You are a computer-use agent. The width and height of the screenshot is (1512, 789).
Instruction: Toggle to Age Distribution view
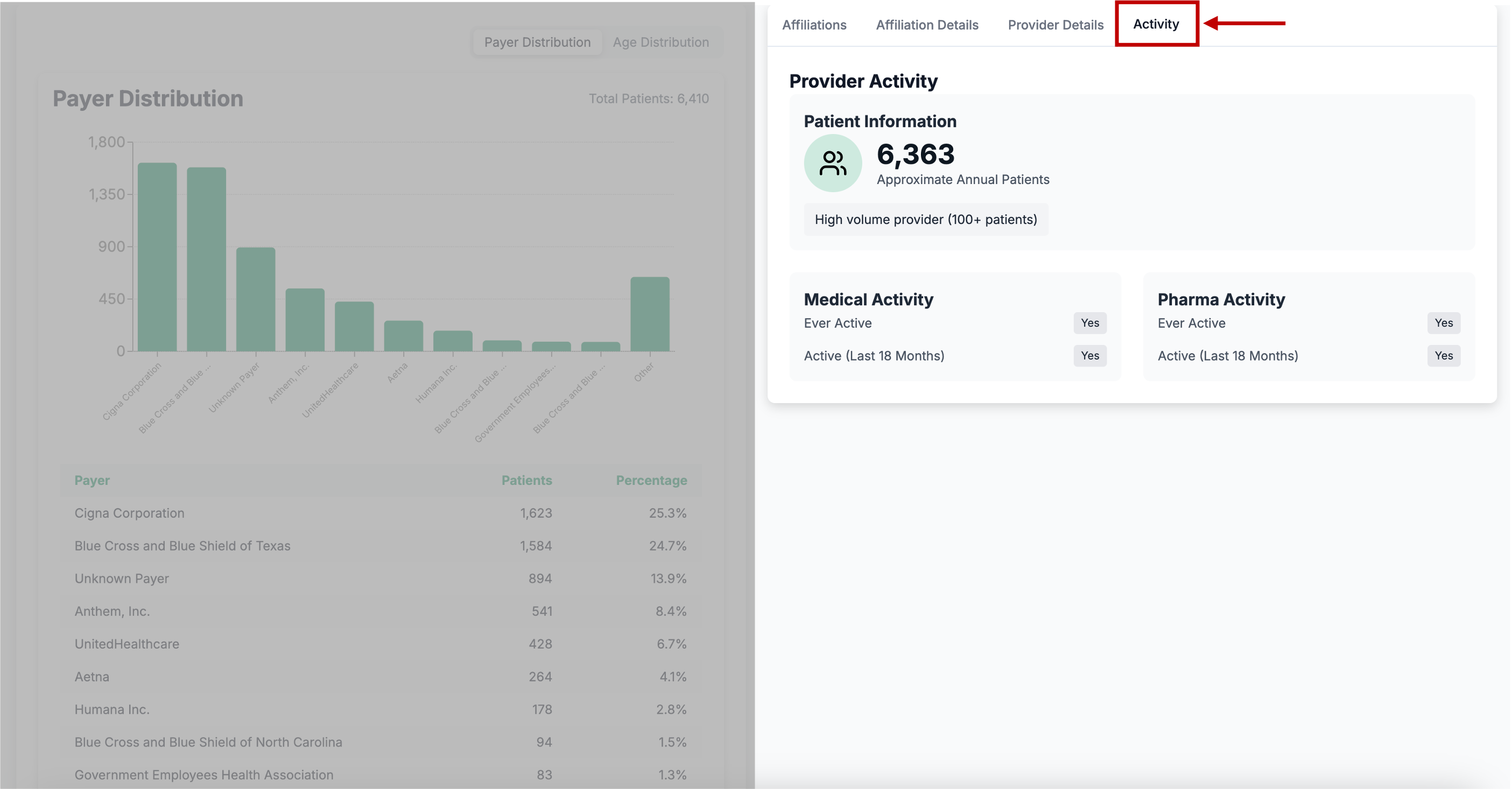(660, 43)
